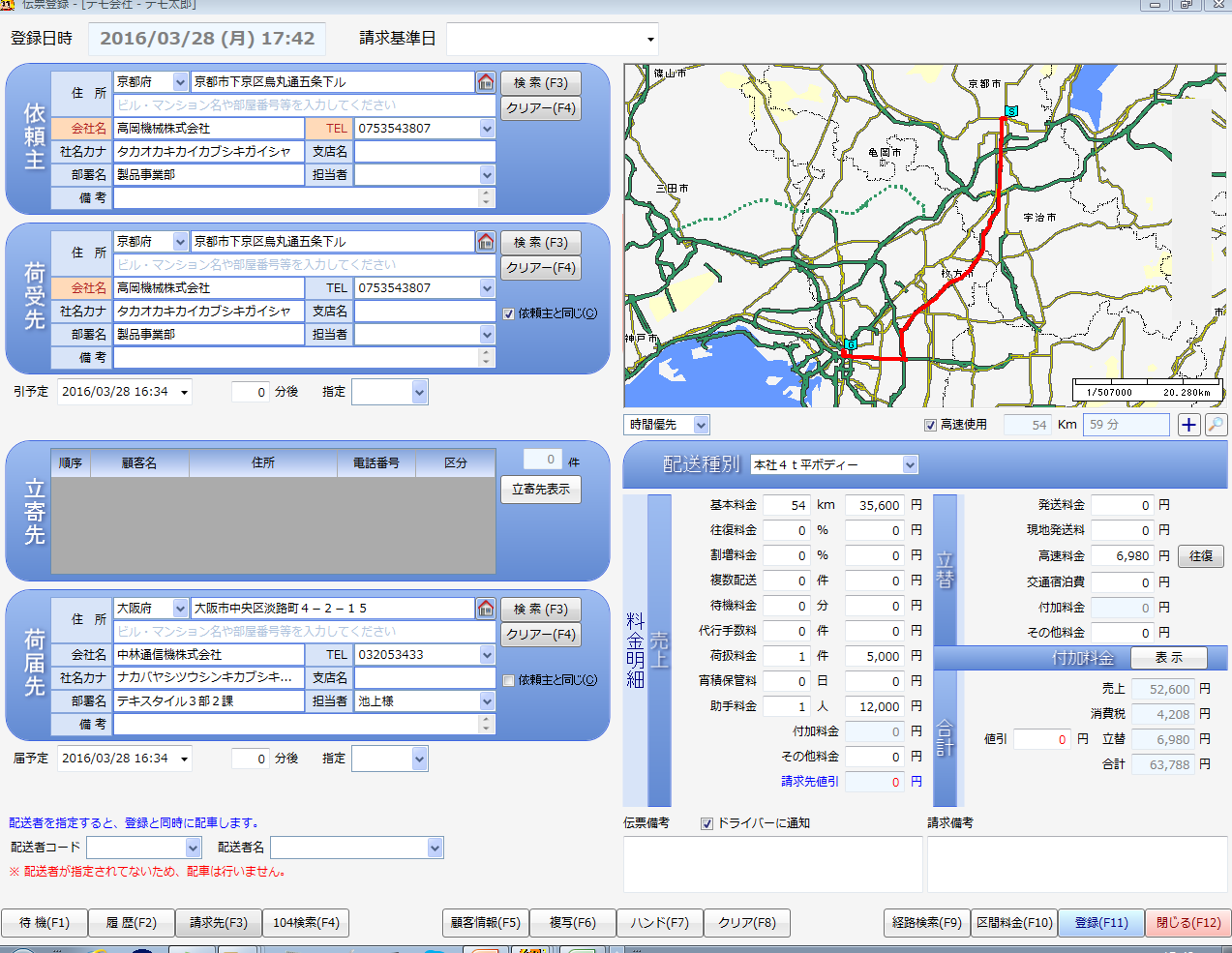Click 顧客情報(F5) button
The image size is (1232, 953).
coord(486,923)
